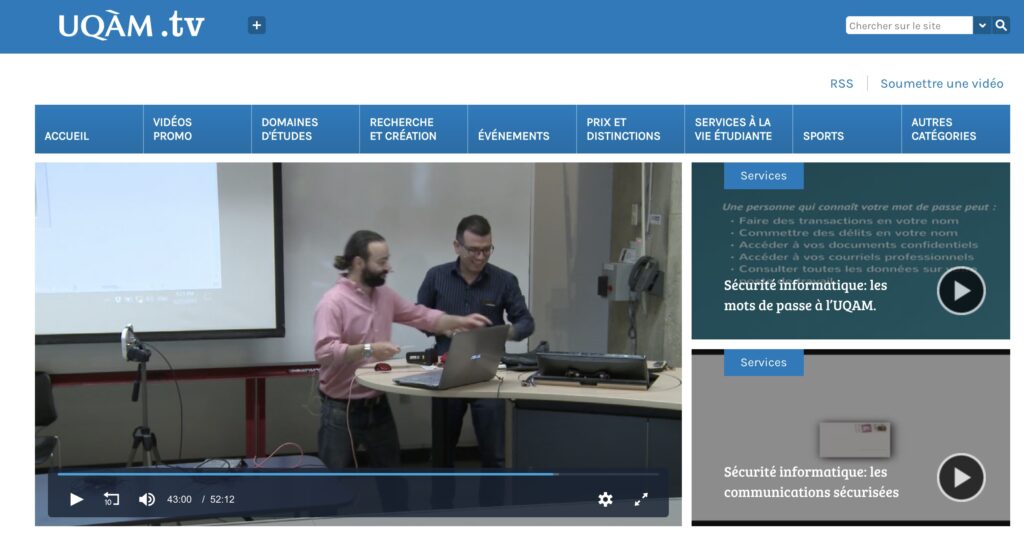The image size is (1024, 540).
Task: Expand the search options dropdown arrow
Action: [982, 25]
